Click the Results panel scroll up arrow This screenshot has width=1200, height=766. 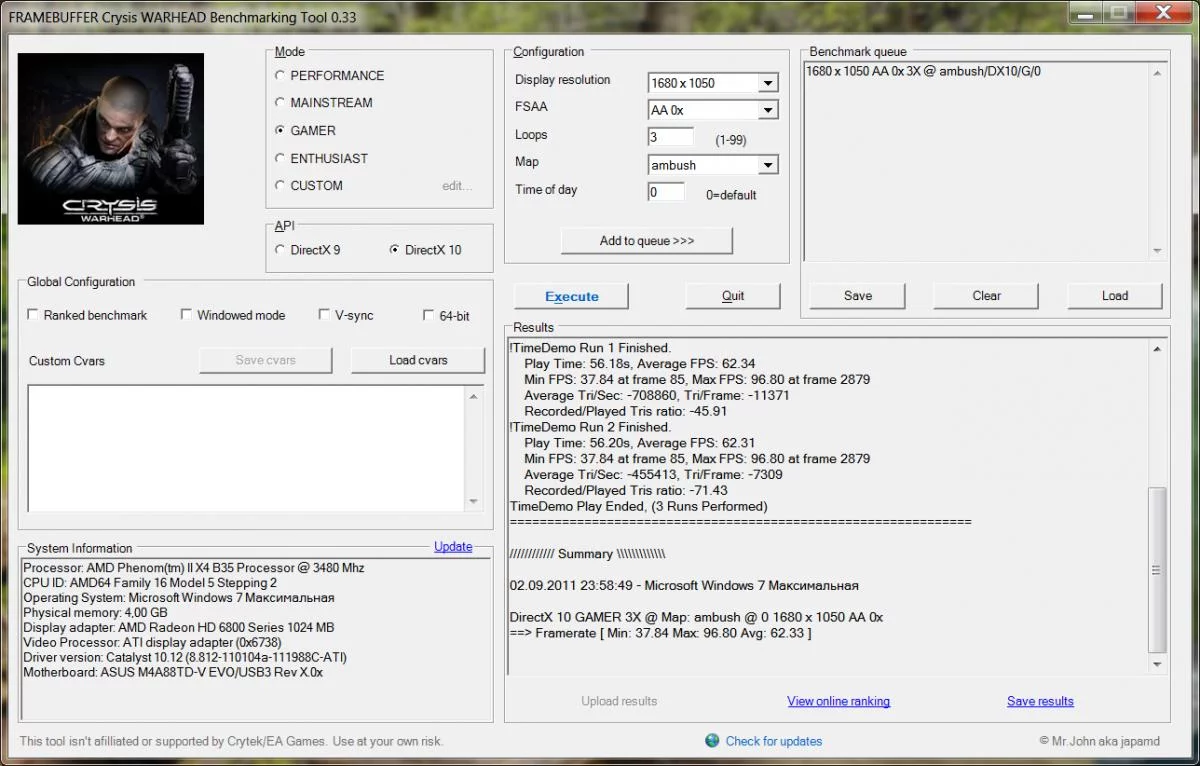coord(1158,349)
